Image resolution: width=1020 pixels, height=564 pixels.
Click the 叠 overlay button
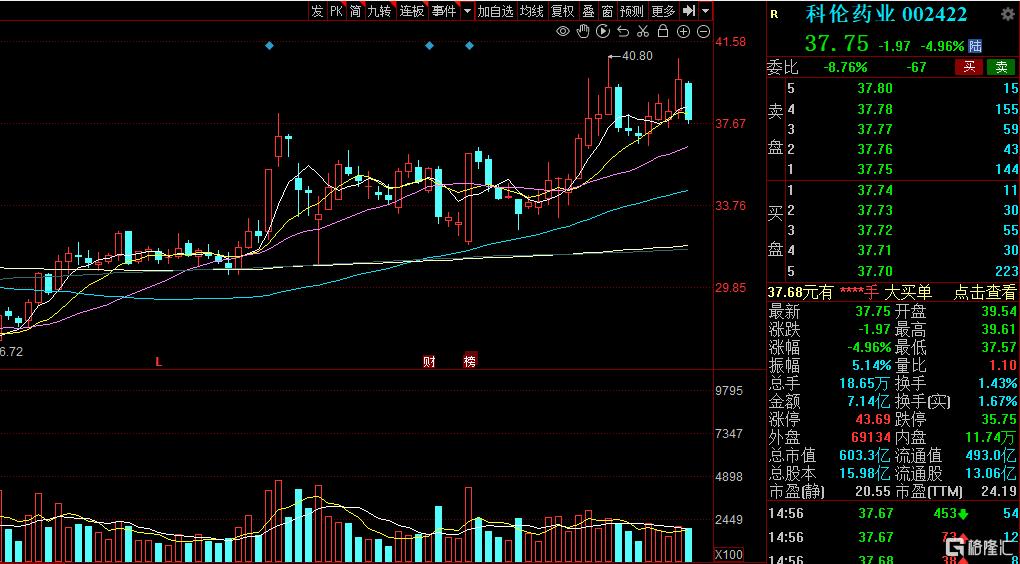(x=588, y=11)
